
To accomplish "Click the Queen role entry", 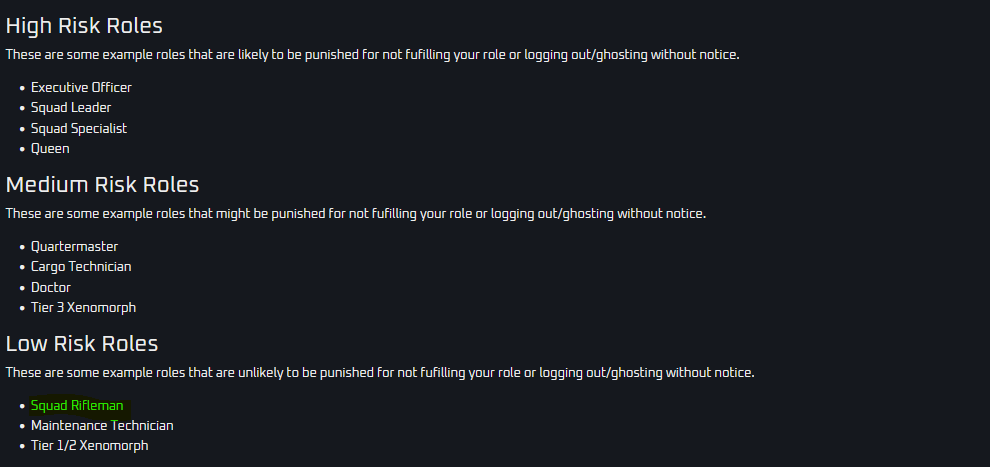I will tap(50, 149).
